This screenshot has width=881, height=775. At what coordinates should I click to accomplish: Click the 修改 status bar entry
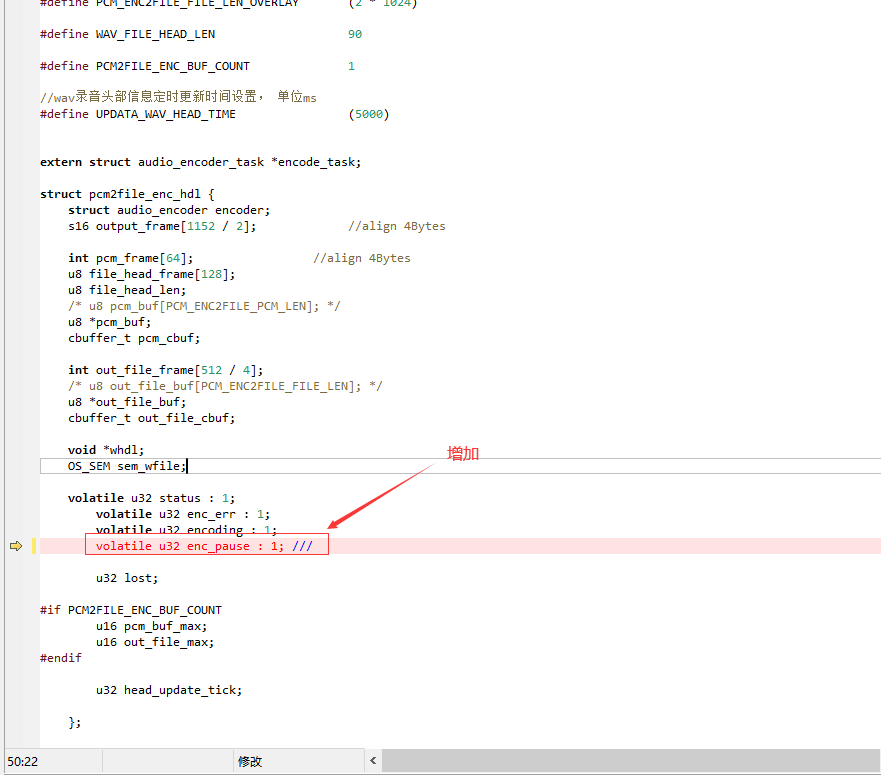point(249,762)
